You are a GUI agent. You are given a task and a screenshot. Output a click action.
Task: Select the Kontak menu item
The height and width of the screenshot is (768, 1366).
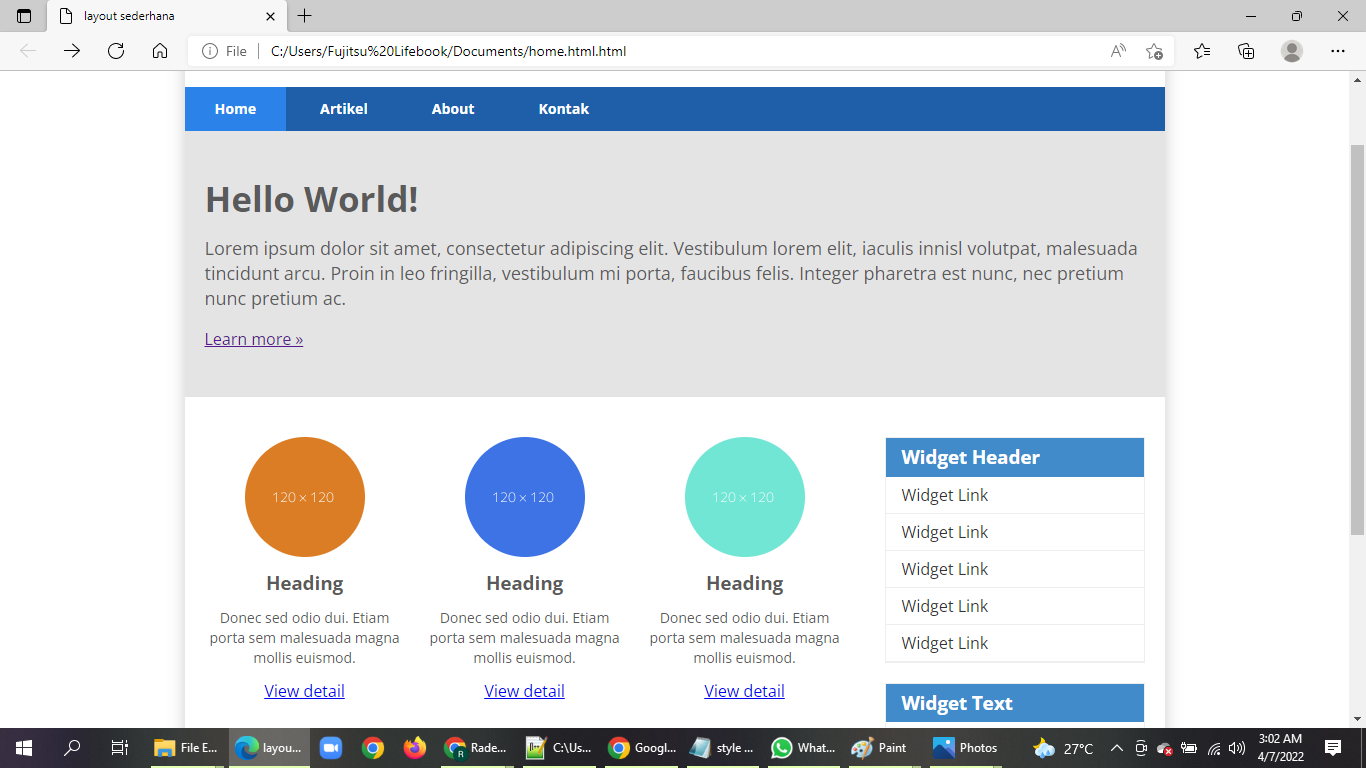pos(563,108)
